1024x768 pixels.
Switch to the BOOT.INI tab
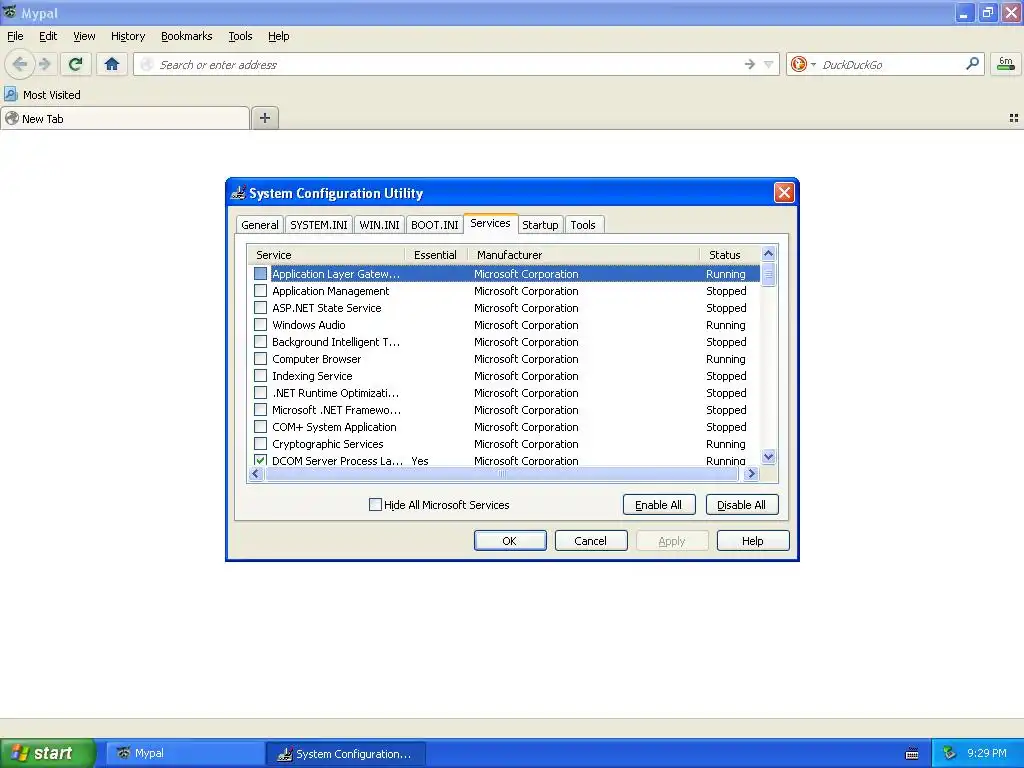pos(435,225)
